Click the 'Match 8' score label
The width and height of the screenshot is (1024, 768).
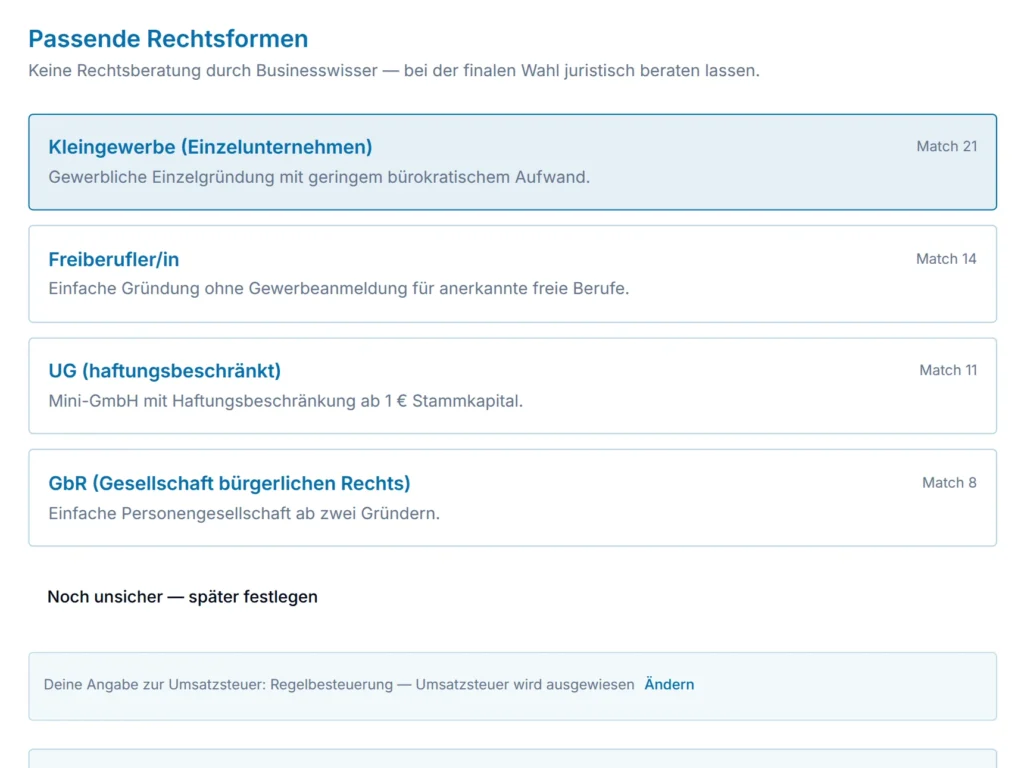click(x=949, y=483)
